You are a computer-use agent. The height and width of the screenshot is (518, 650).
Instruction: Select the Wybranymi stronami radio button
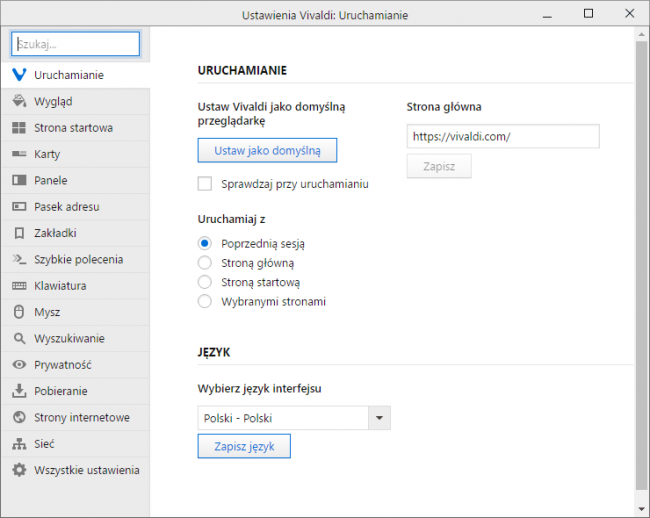[205, 301]
